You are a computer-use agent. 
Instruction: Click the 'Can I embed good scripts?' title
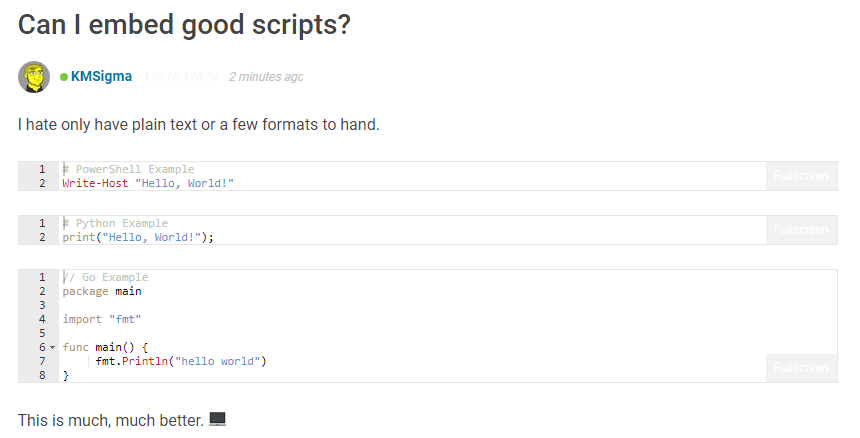184,25
